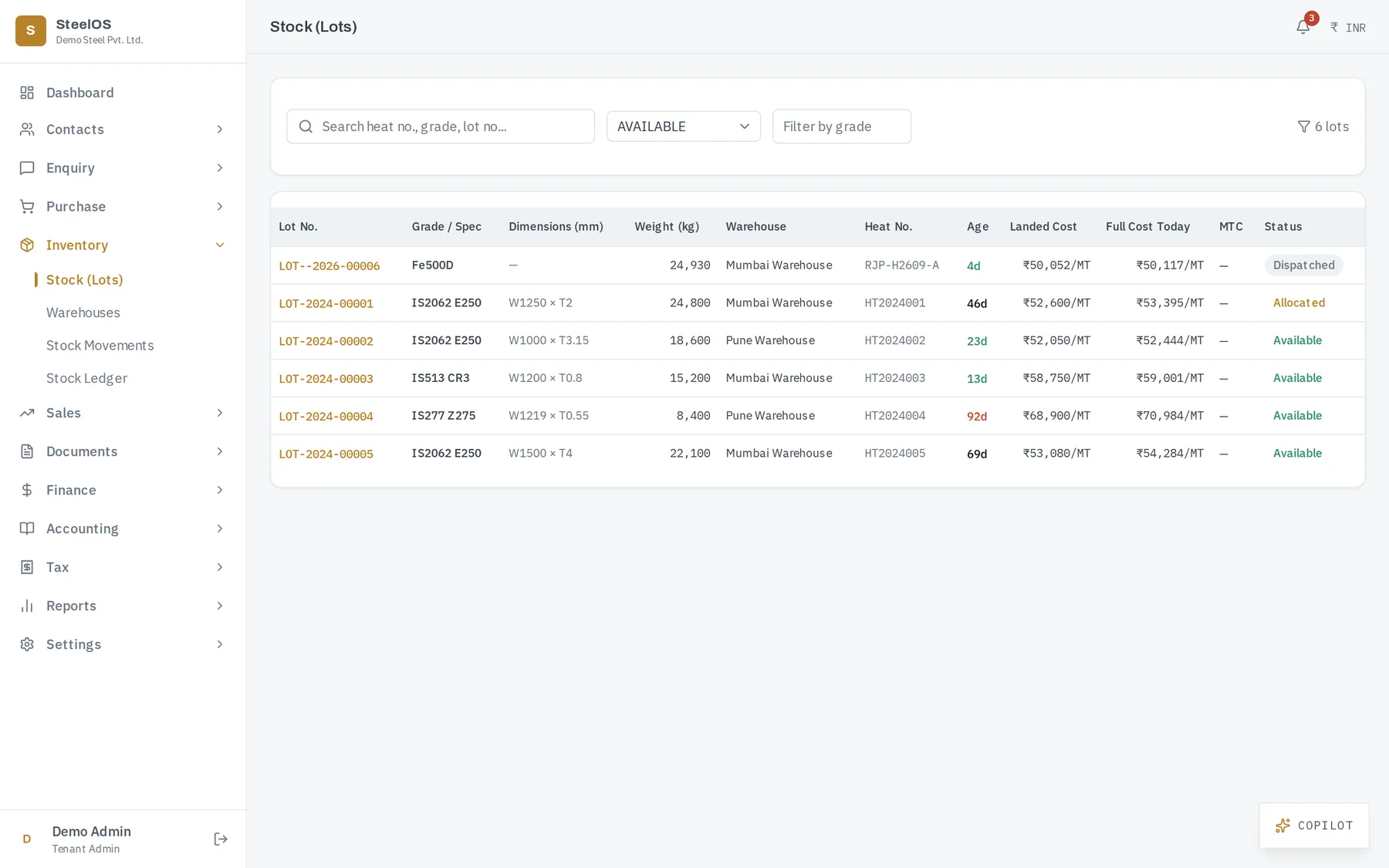1389x868 pixels.
Task: Click the SteelOS logo icon
Action: tap(31, 31)
